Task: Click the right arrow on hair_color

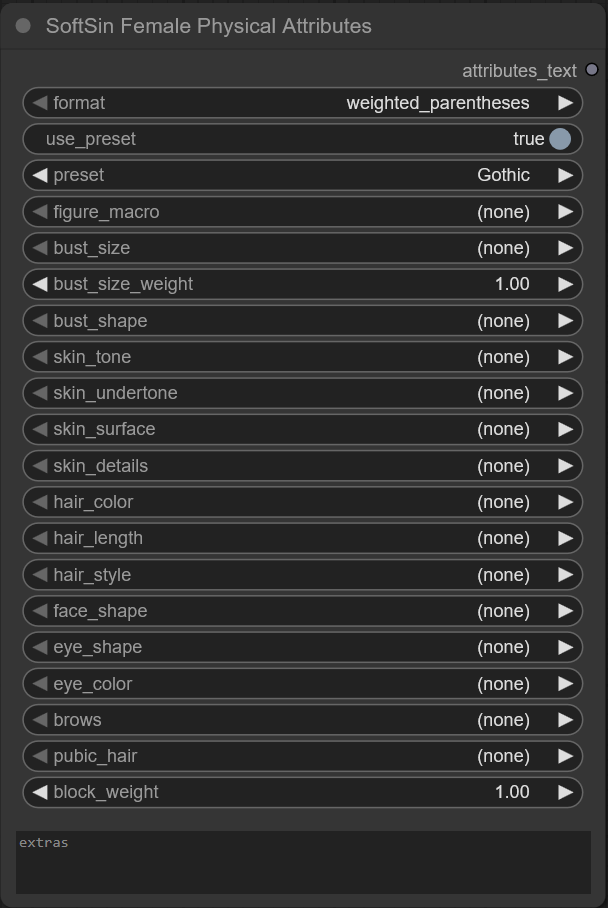Action: point(566,502)
